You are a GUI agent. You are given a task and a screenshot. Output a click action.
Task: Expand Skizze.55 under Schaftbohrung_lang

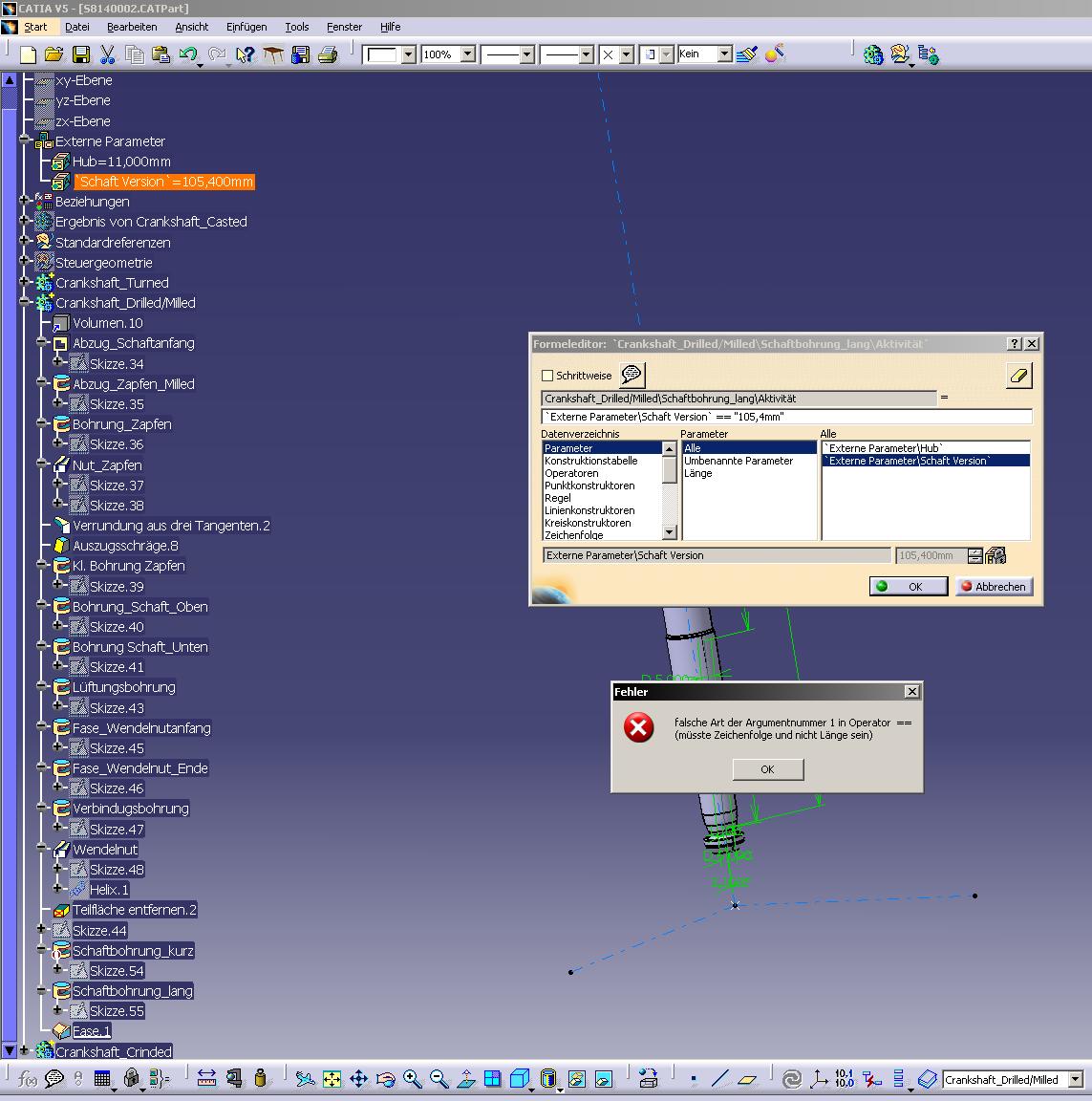point(58,1009)
